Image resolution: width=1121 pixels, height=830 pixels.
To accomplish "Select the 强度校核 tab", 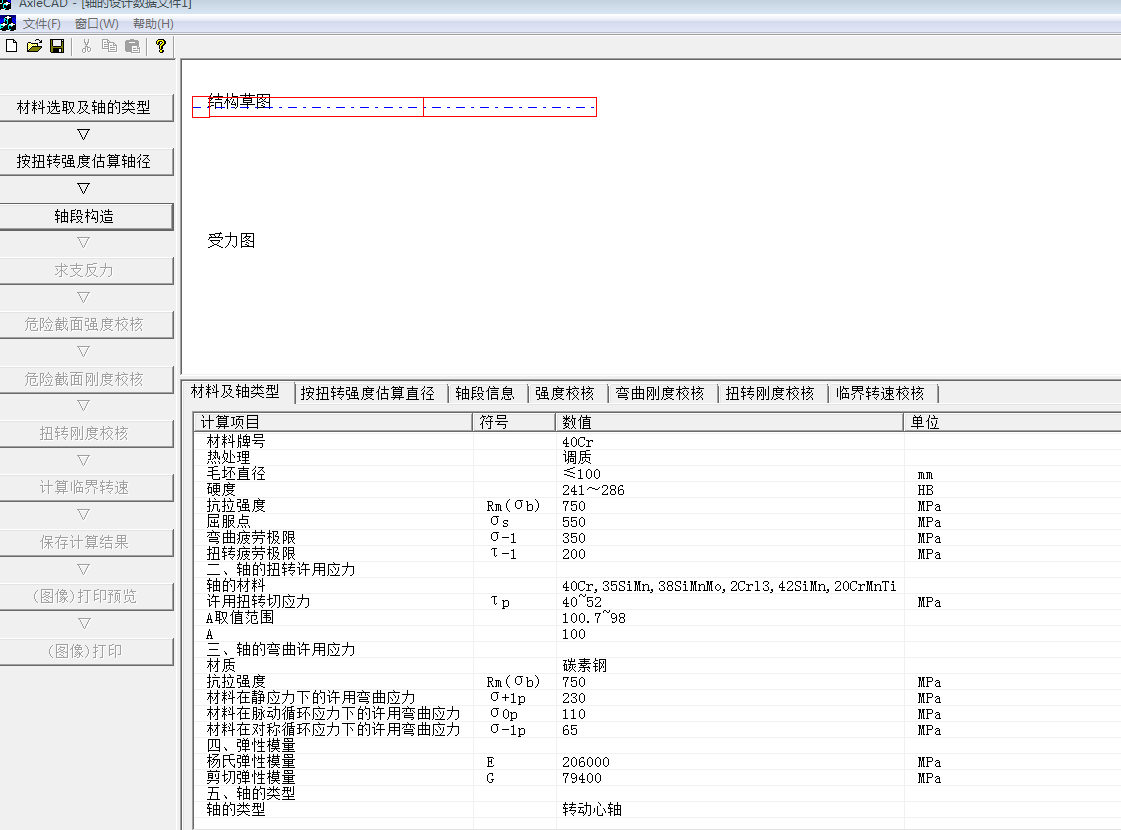I will point(565,393).
